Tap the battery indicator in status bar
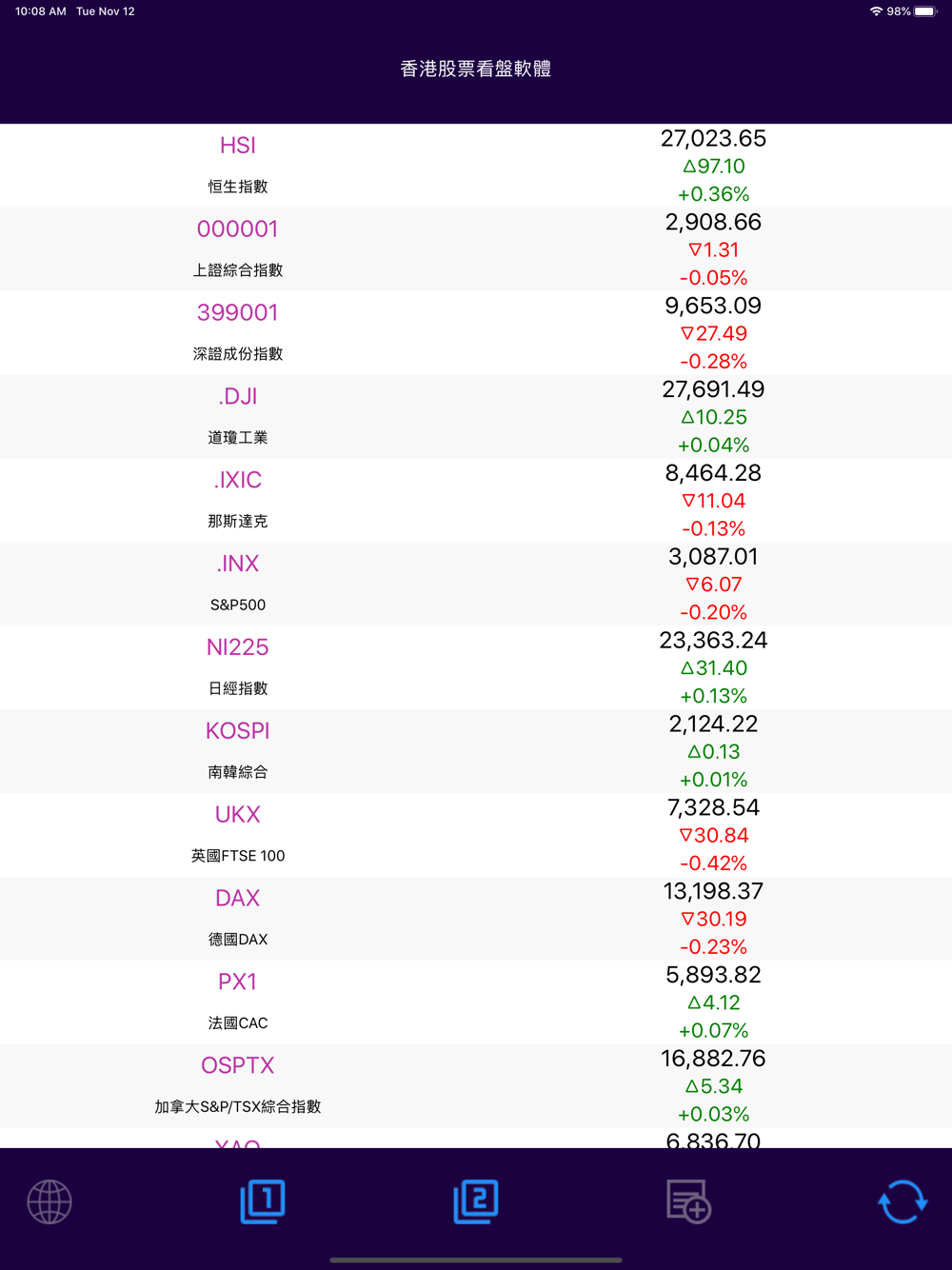Image resolution: width=952 pixels, height=1270 pixels. tap(926, 11)
